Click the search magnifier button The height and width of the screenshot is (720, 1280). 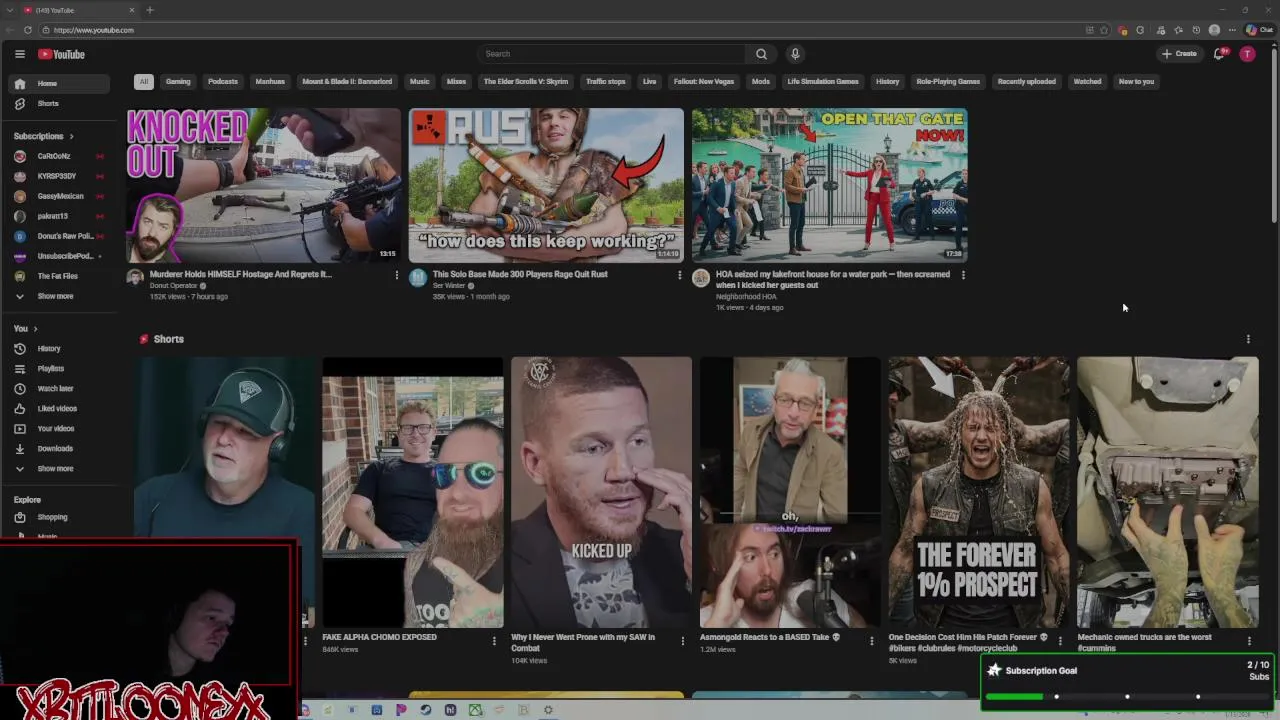pyautogui.click(x=761, y=54)
